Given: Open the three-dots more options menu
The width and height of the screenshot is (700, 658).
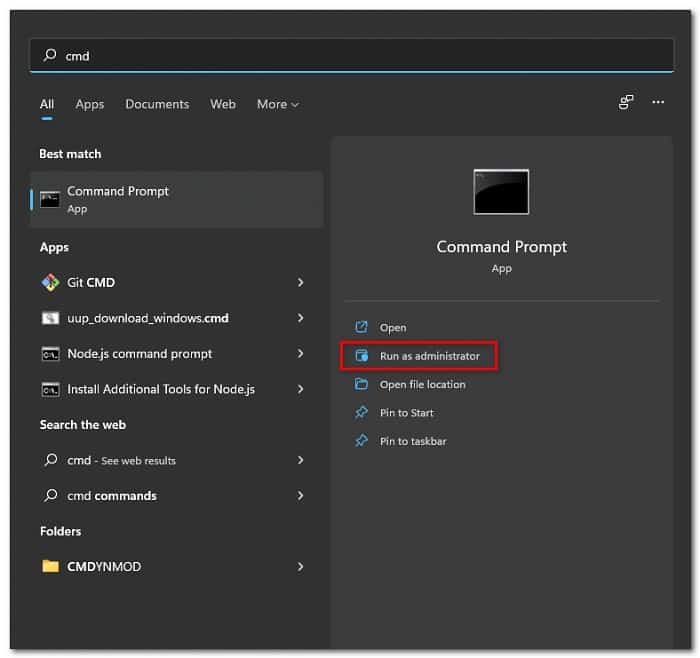Looking at the screenshot, I should pyautogui.click(x=658, y=102).
